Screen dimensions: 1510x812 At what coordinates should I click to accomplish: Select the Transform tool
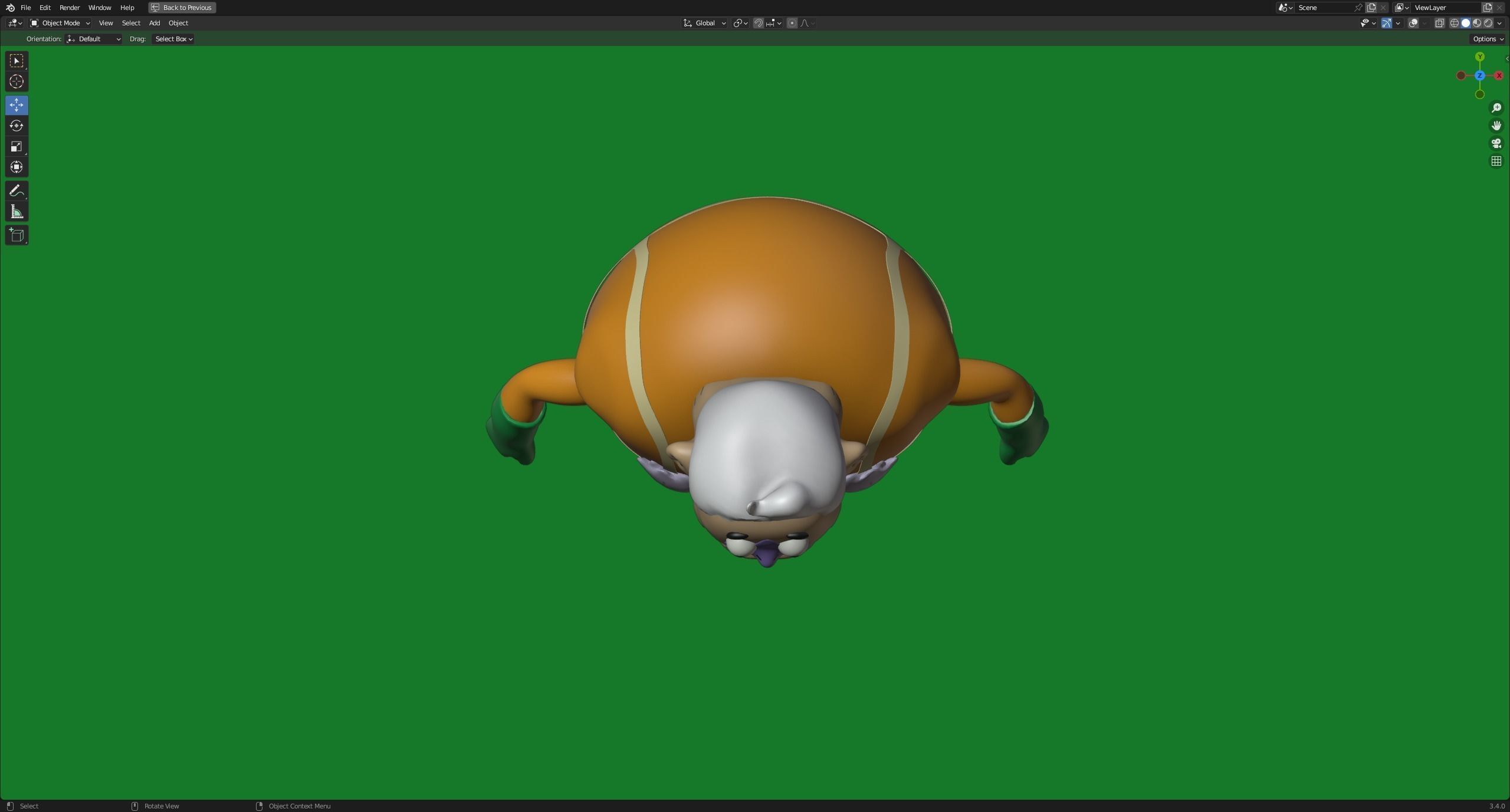(17, 167)
